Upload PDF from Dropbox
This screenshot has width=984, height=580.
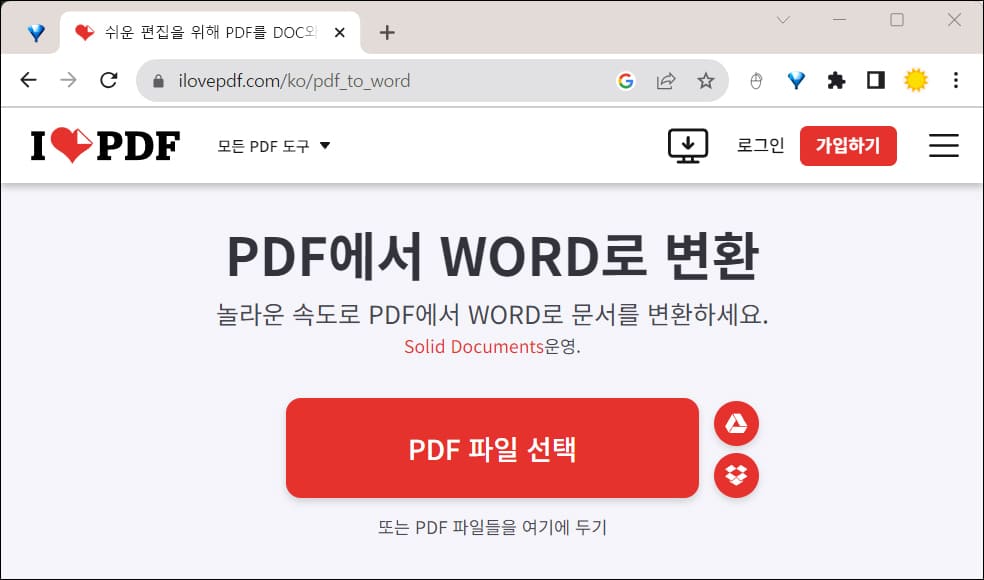click(x=736, y=476)
